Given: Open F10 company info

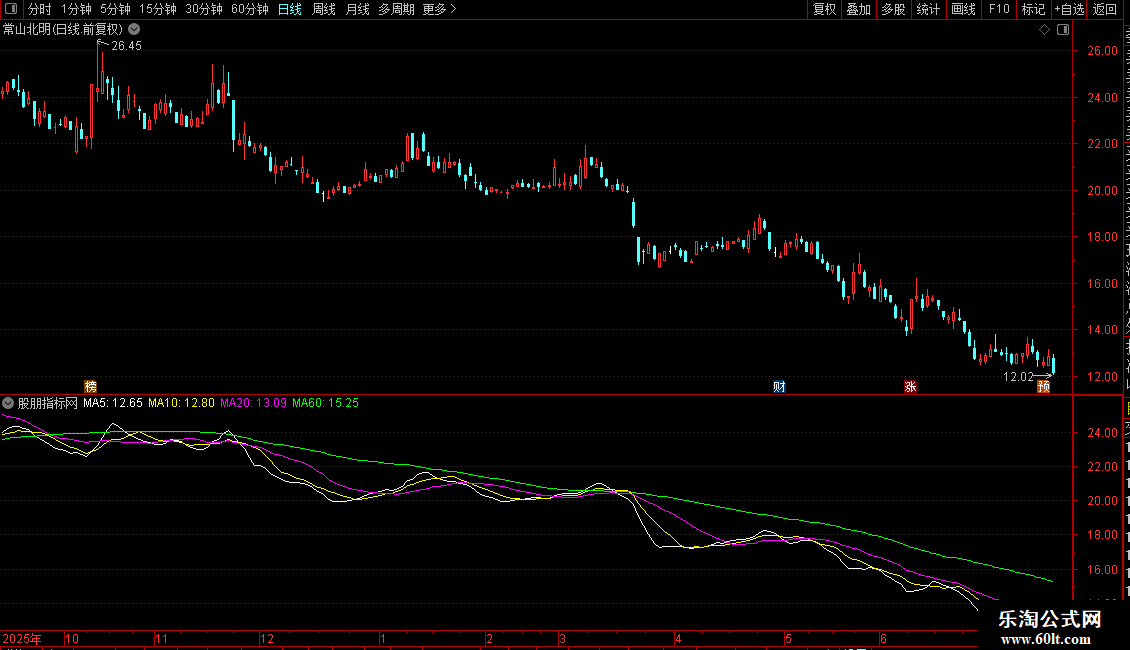Looking at the screenshot, I should [999, 9].
